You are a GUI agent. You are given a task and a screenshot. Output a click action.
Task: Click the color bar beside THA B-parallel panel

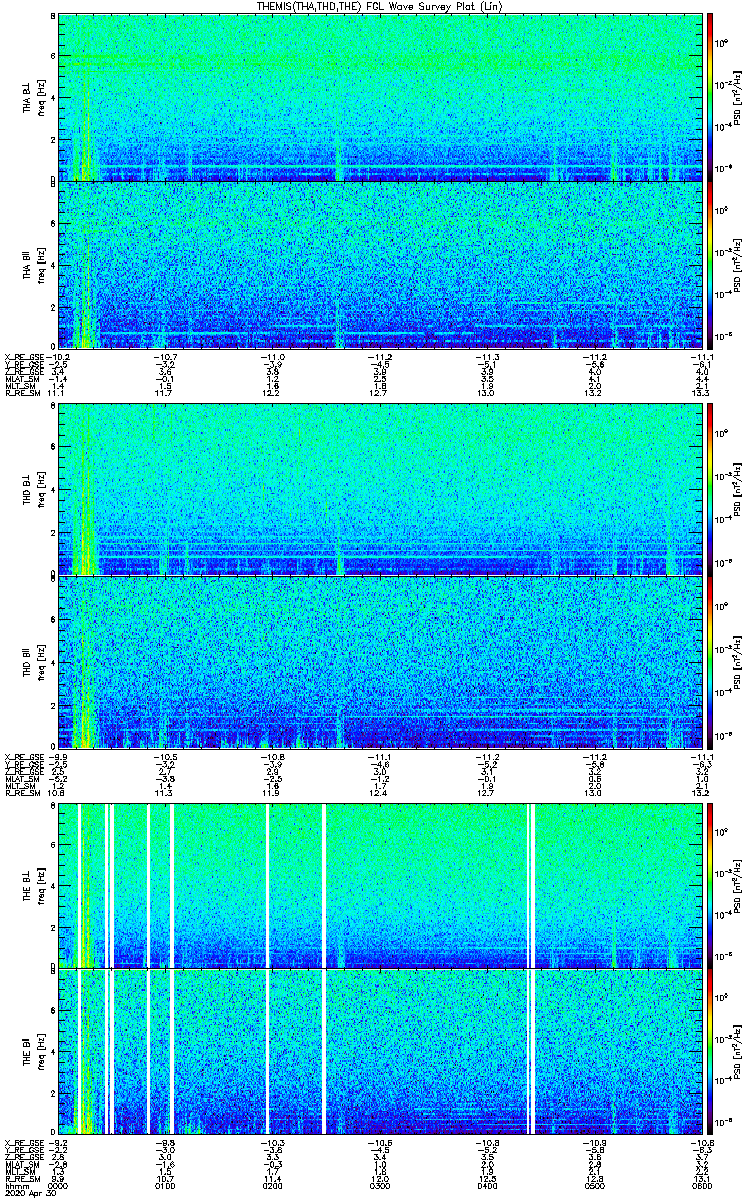[x=710, y=265]
